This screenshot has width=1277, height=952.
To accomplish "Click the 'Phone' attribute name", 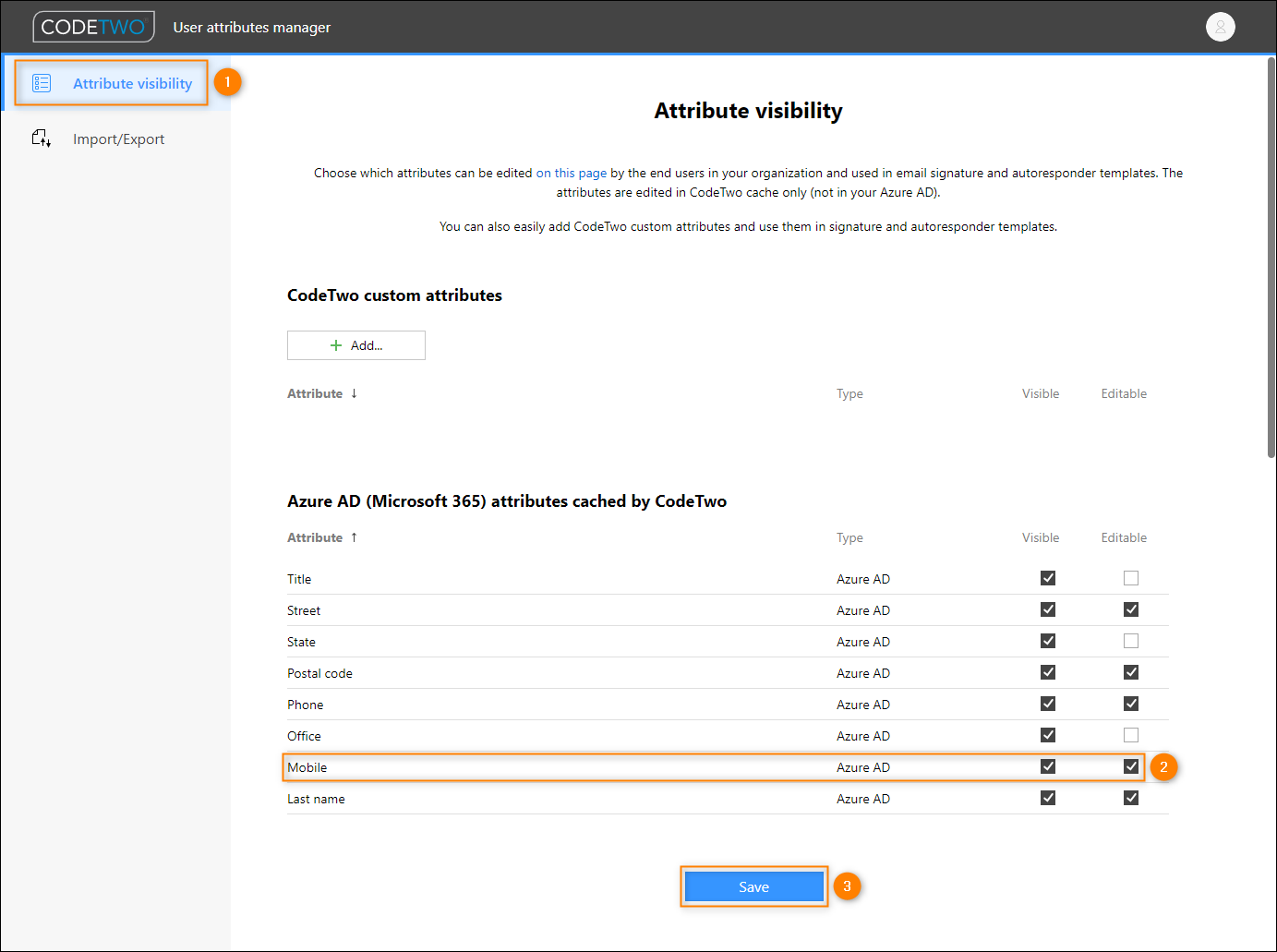I will [x=305, y=705].
